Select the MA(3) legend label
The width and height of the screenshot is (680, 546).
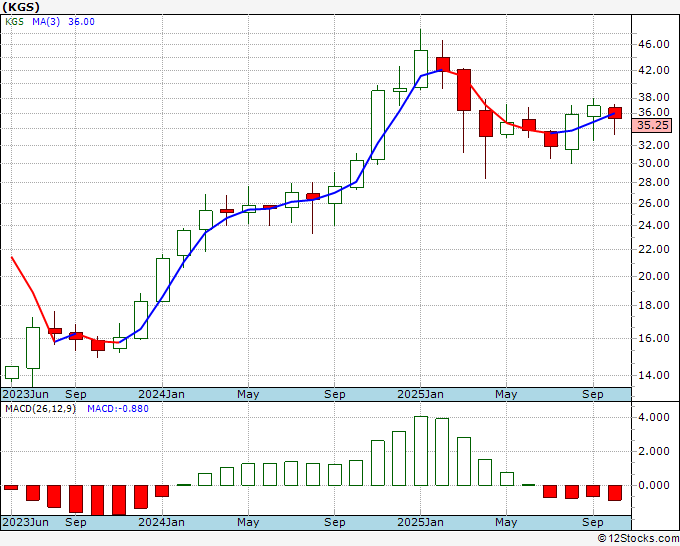click(x=46, y=22)
